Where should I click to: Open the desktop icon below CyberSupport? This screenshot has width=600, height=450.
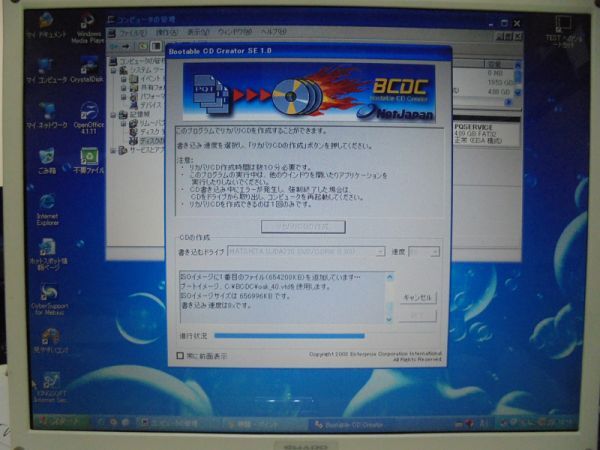(x=51, y=341)
